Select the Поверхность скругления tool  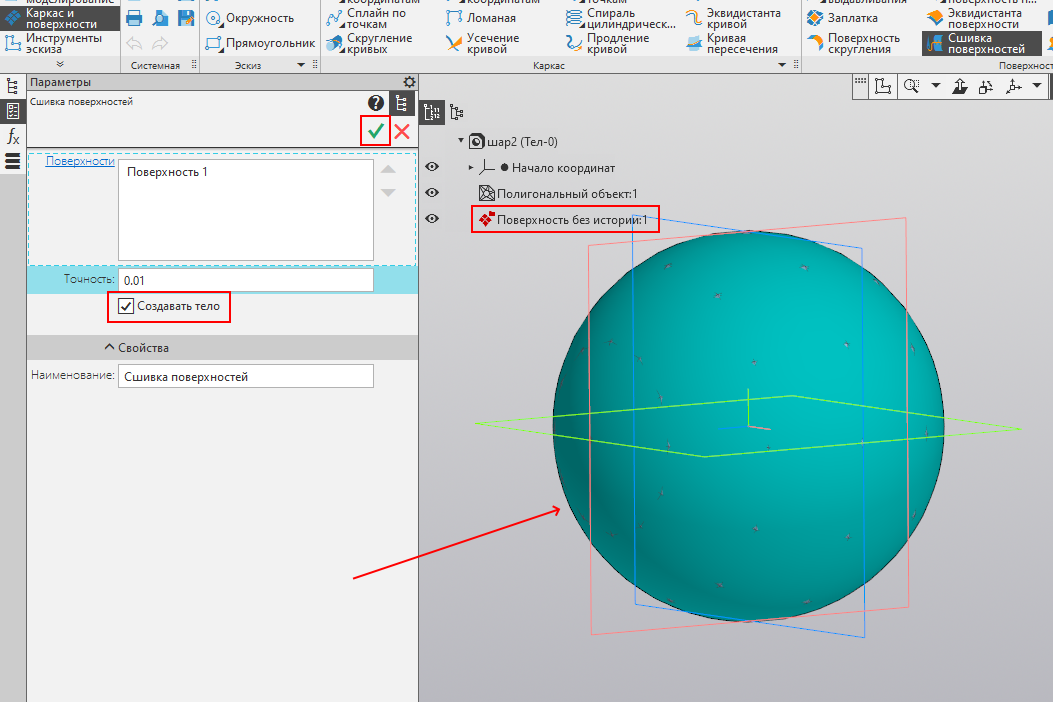[854, 44]
